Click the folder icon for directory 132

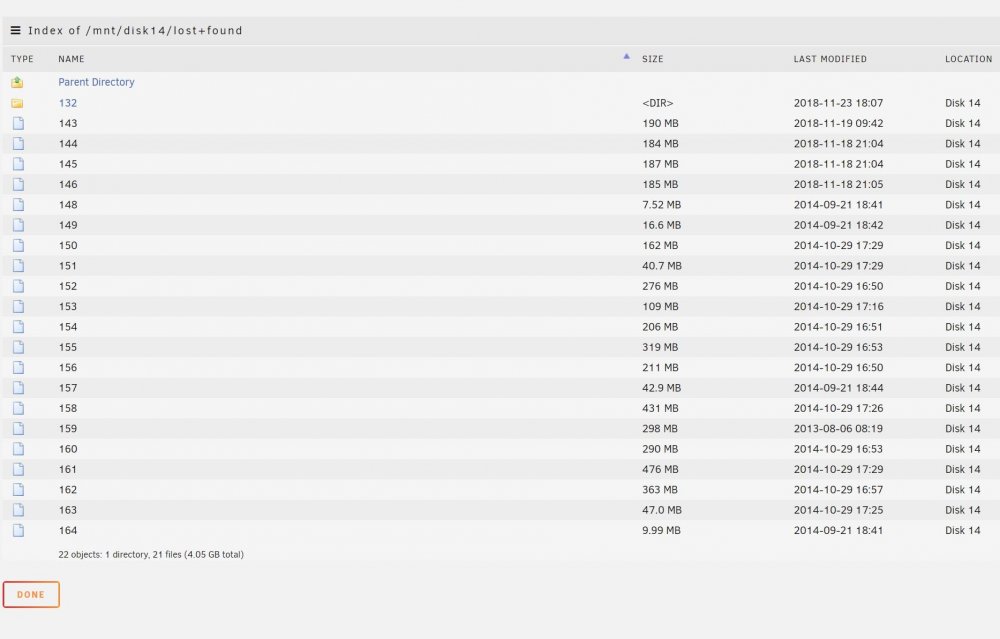coord(17,103)
